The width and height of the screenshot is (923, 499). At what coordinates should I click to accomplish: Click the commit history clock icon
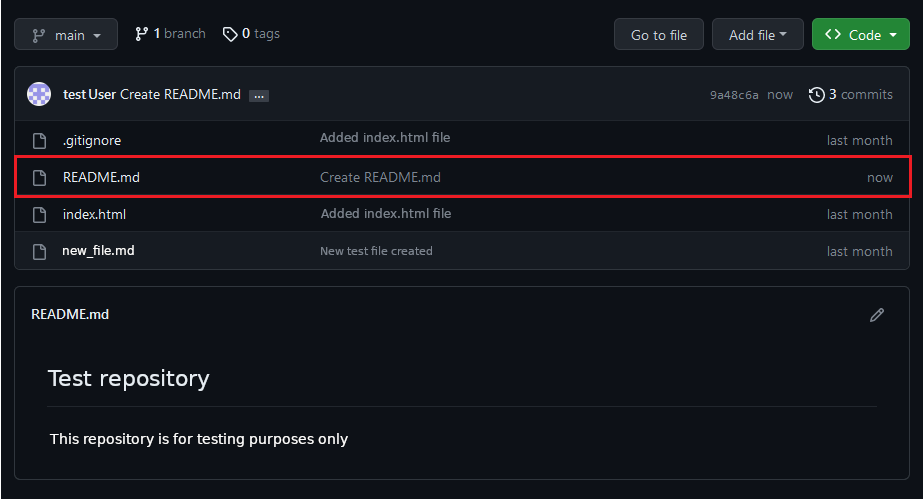click(x=817, y=94)
